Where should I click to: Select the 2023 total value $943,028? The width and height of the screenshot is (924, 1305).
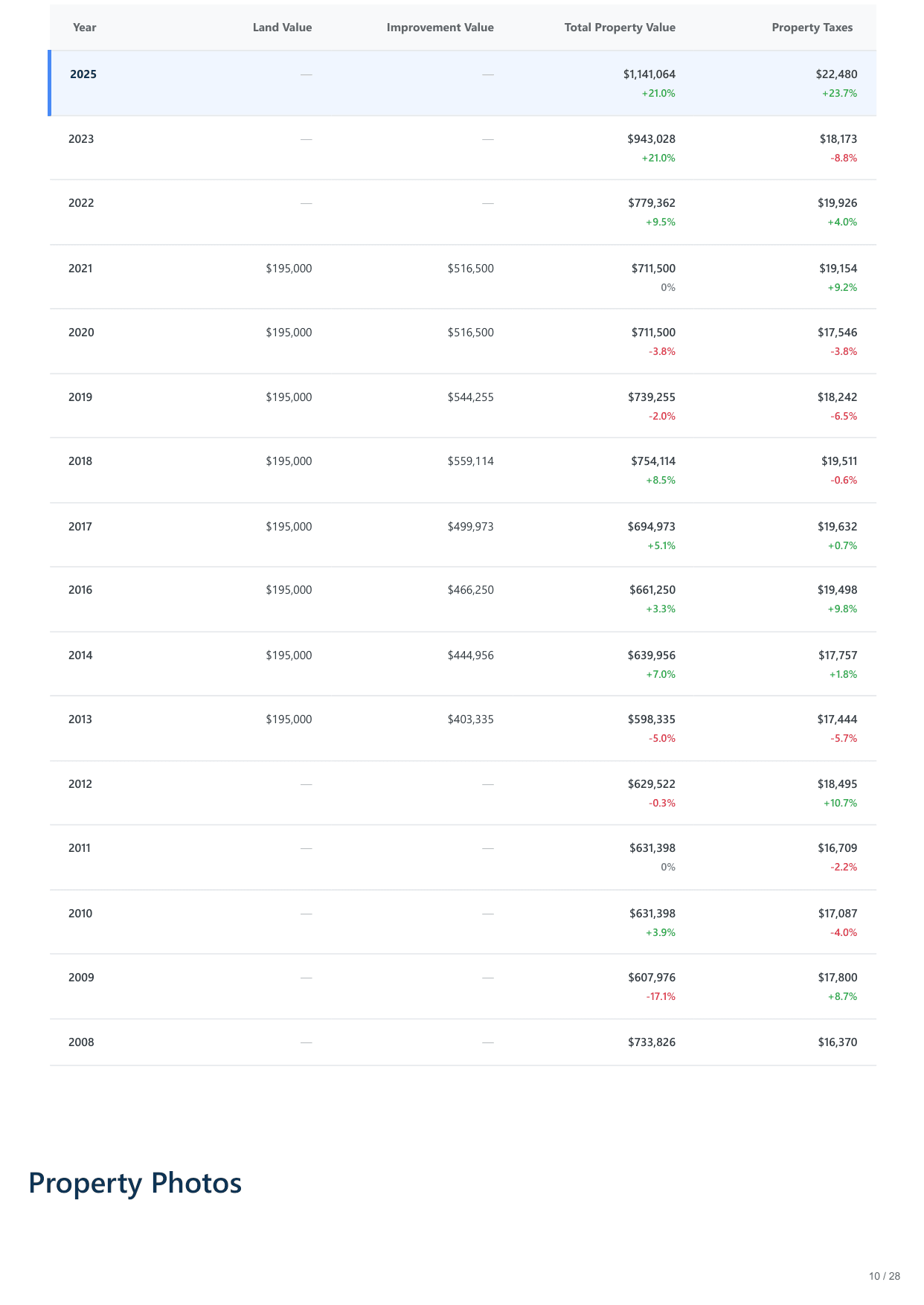point(651,139)
